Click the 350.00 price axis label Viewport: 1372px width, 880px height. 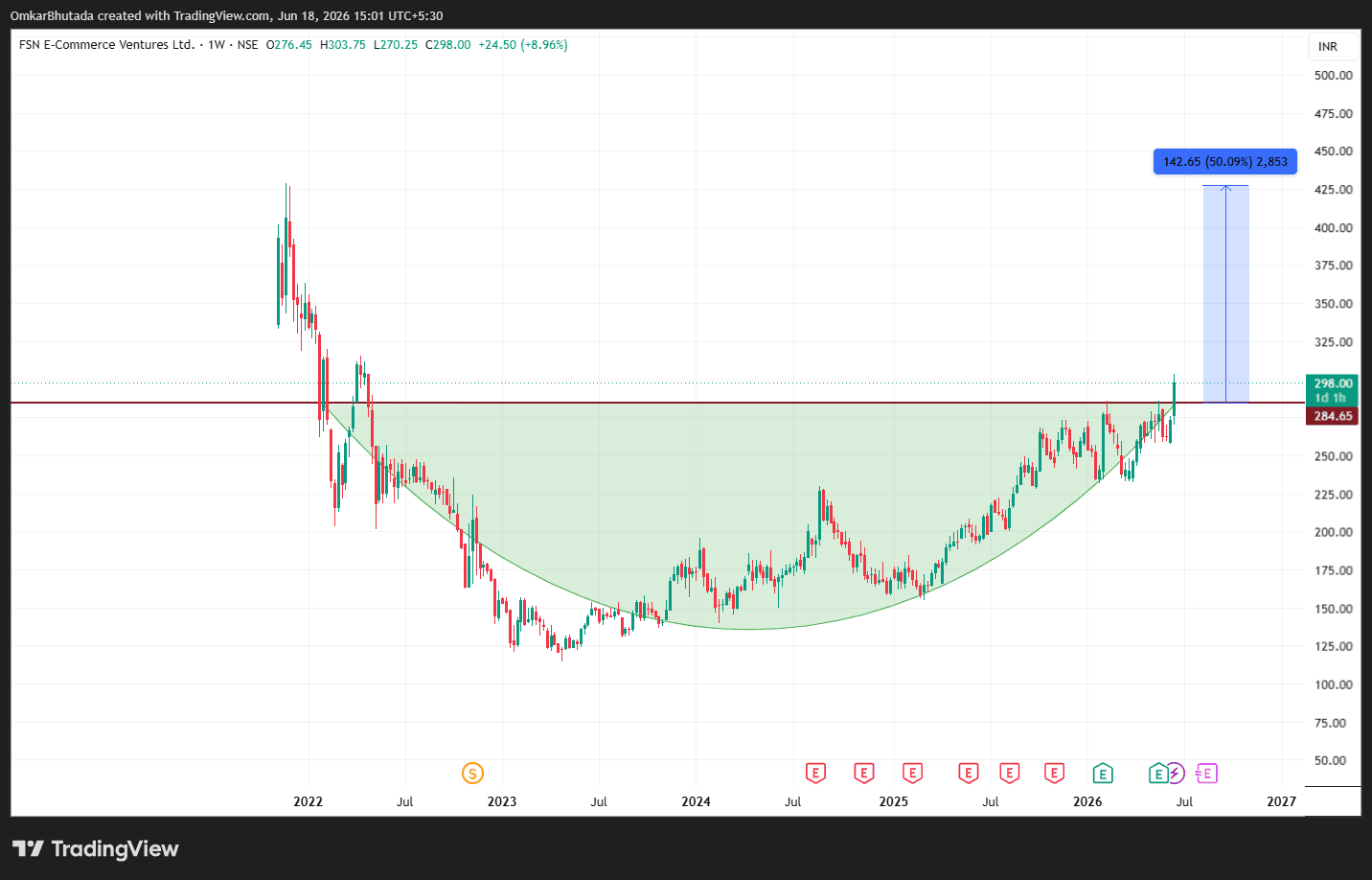(1334, 304)
